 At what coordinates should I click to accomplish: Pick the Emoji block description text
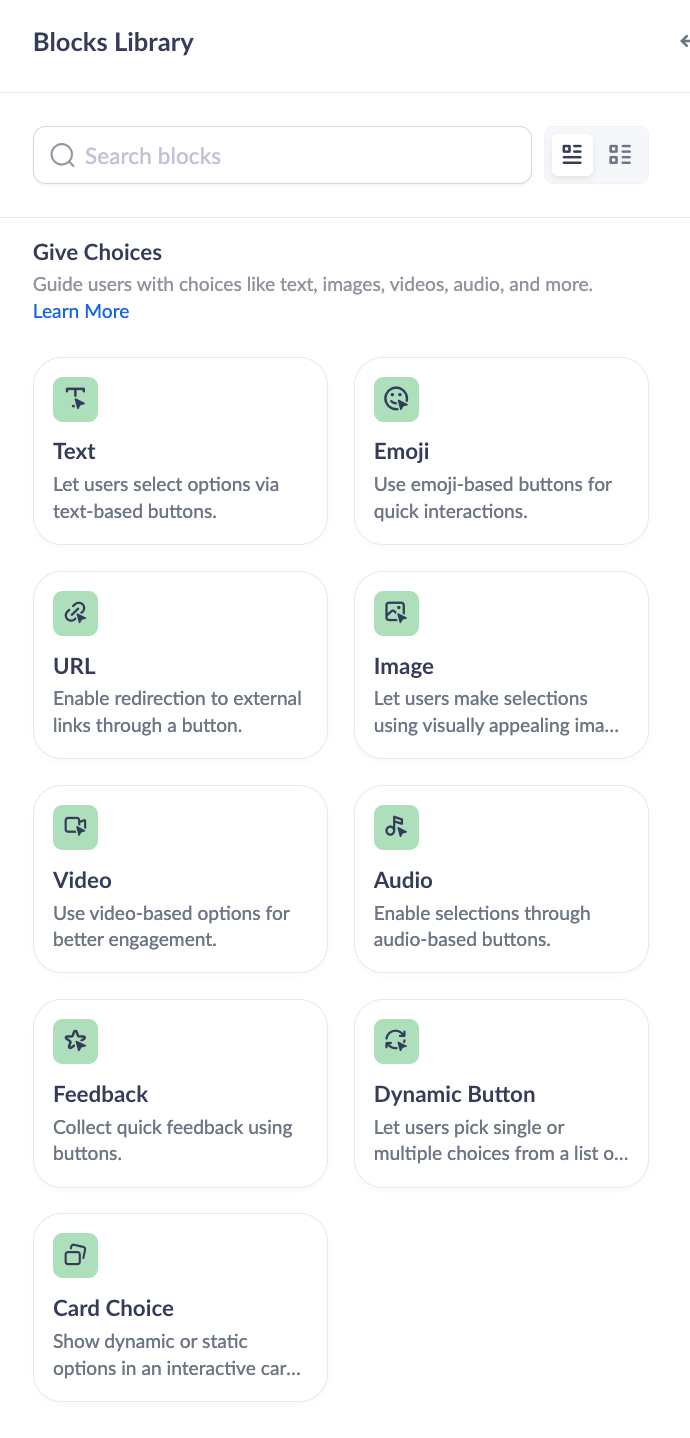493,497
